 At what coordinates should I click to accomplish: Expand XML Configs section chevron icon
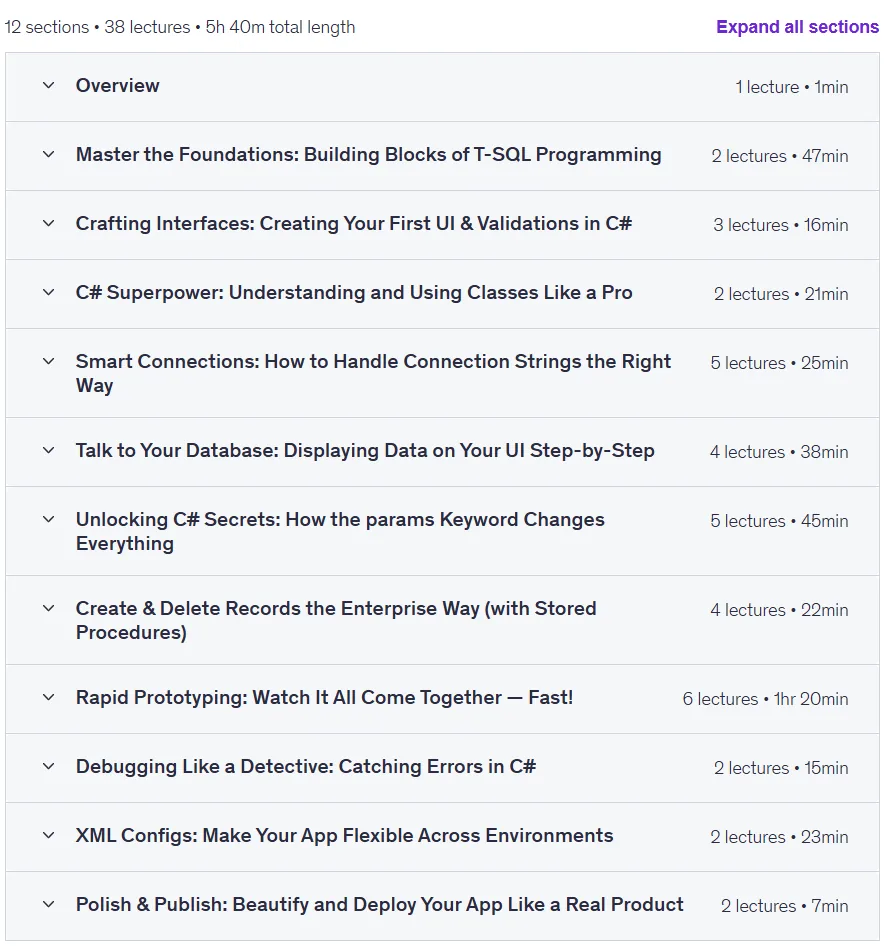49,835
